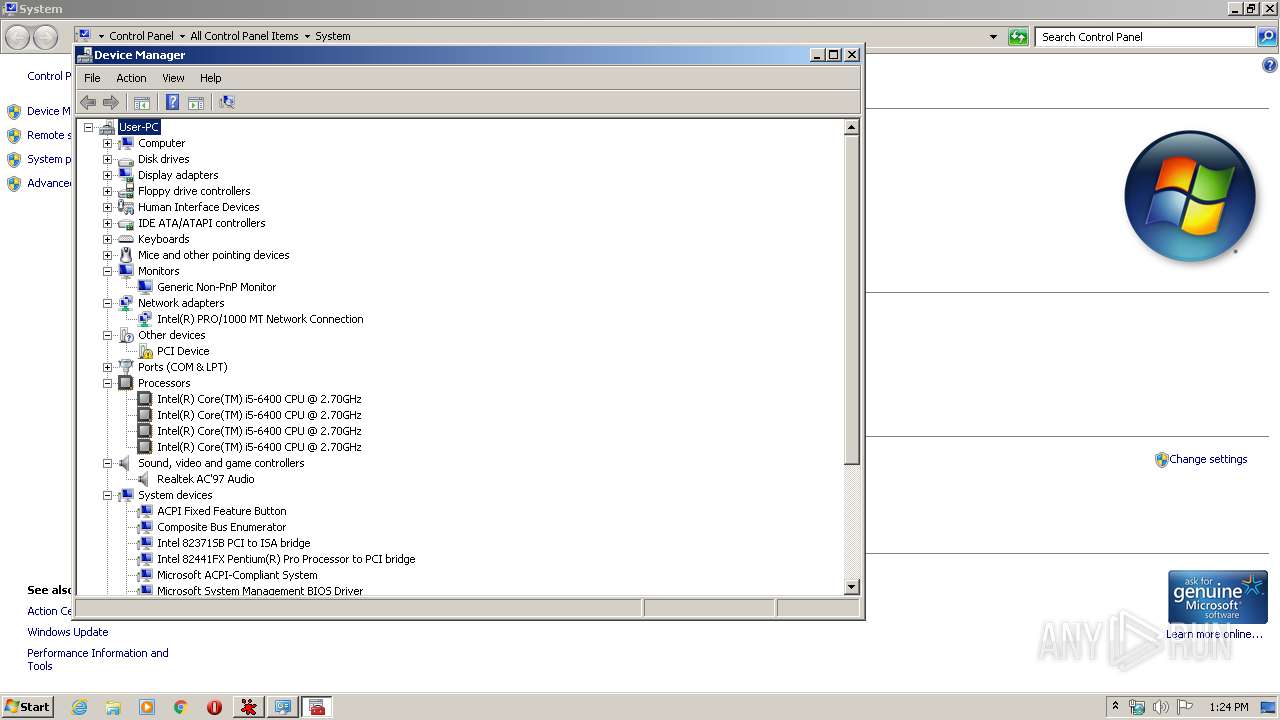Collapse the Processors category

point(108,383)
